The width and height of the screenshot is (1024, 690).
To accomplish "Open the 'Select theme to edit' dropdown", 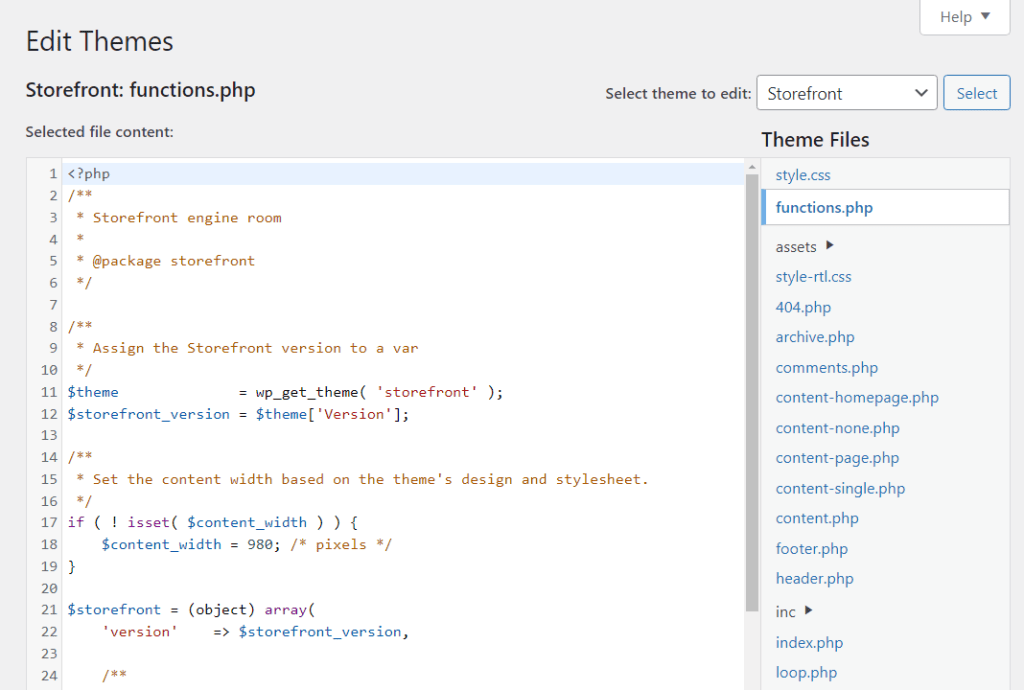I will coord(846,92).
